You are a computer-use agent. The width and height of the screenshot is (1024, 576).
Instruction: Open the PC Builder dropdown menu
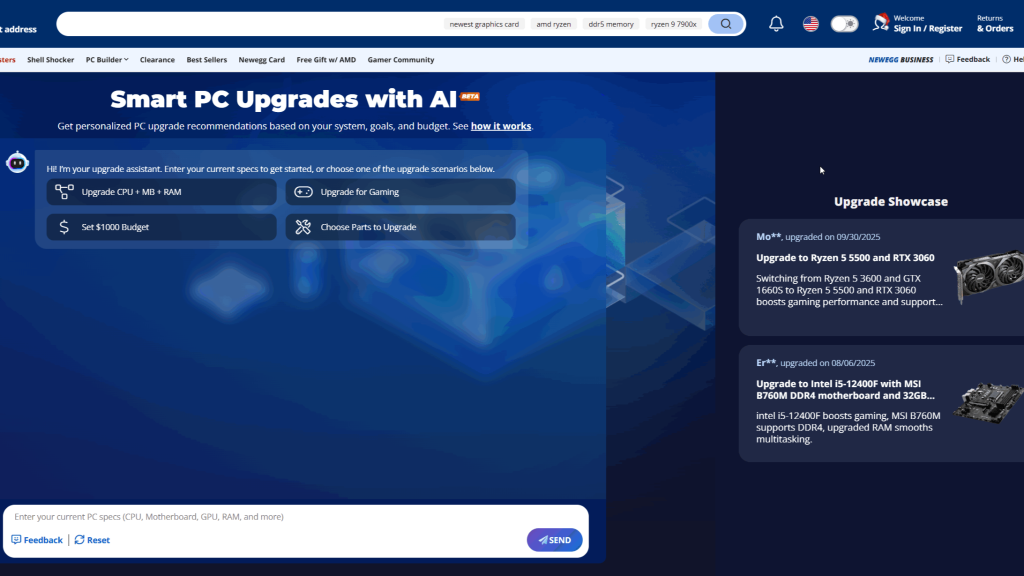click(106, 59)
